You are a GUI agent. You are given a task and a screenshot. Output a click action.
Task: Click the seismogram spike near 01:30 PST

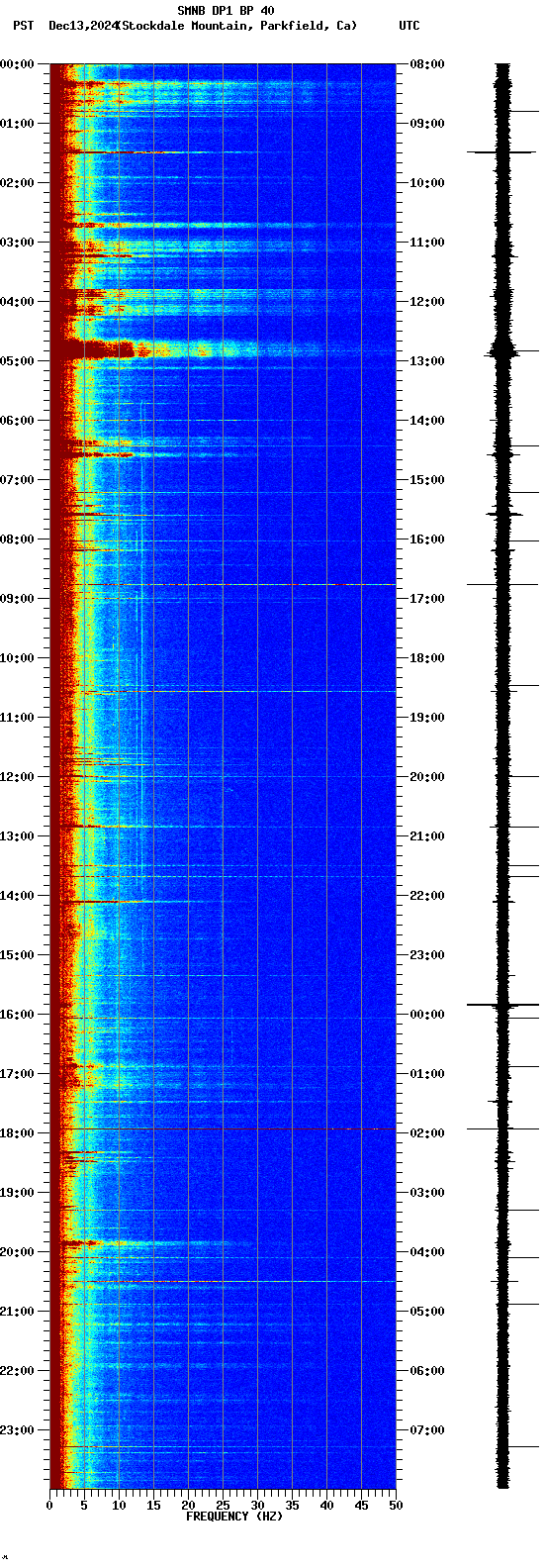point(501,152)
